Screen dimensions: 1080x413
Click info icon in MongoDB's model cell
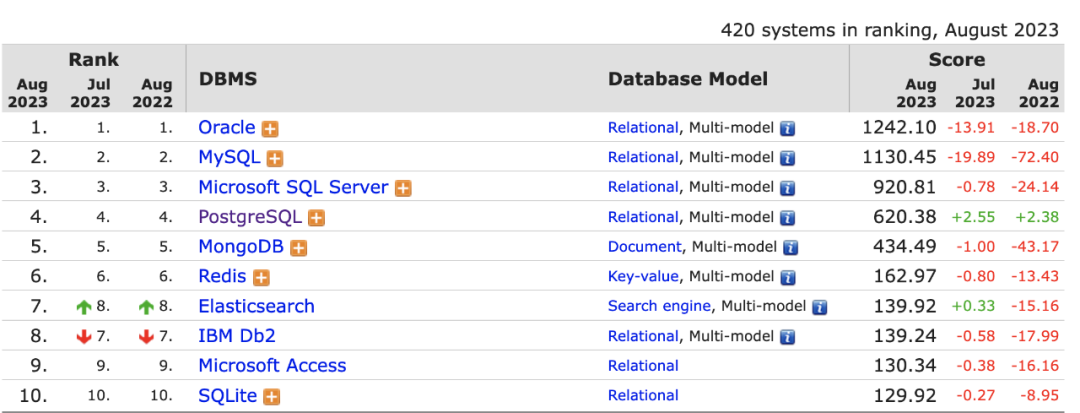(x=791, y=247)
